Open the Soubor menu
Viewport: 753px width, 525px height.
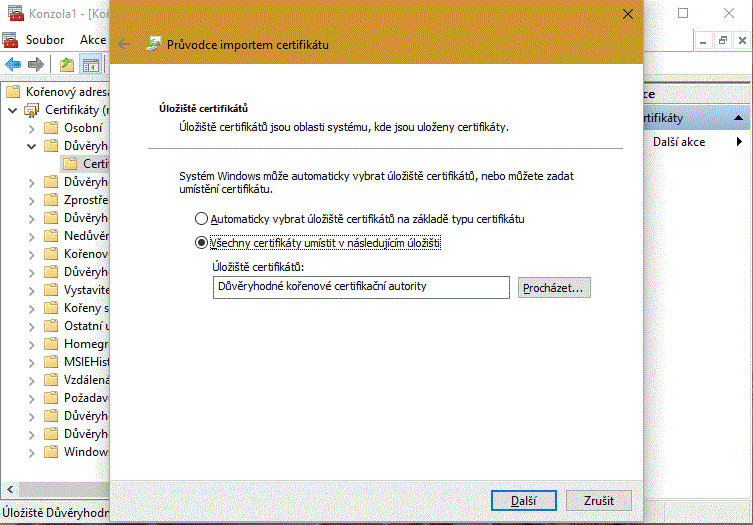pos(47,40)
